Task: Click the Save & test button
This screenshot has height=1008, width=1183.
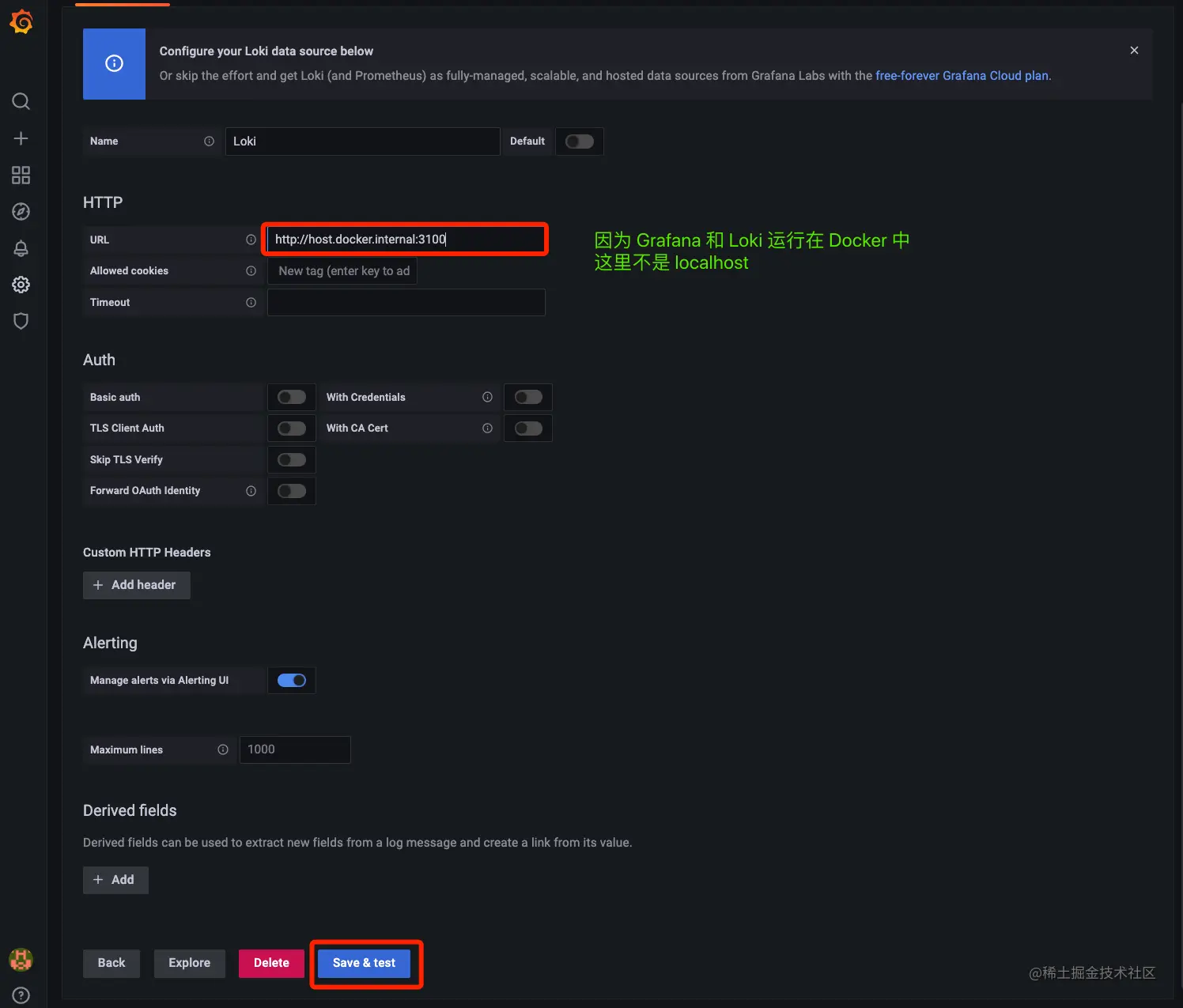Action: (x=364, y=963)
